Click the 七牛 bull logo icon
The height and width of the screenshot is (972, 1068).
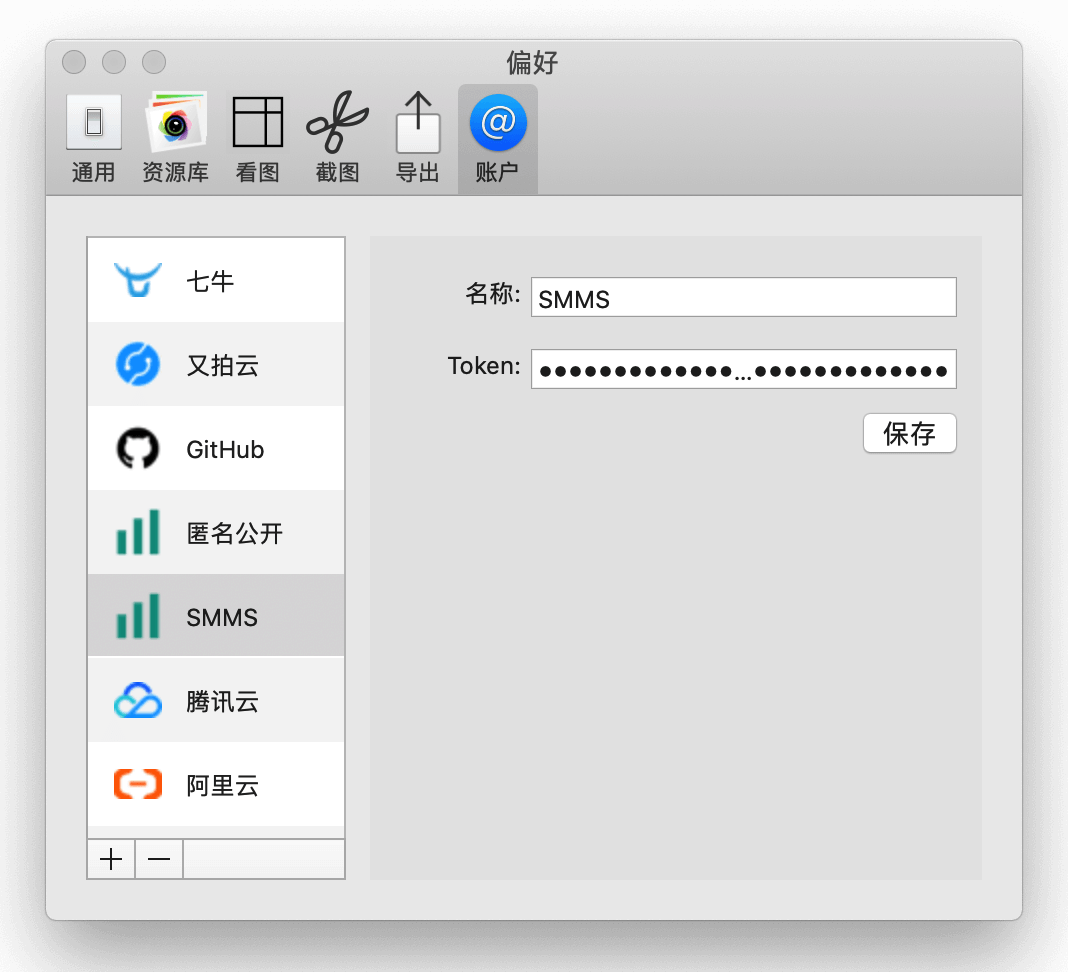click(x=138, y=280)
